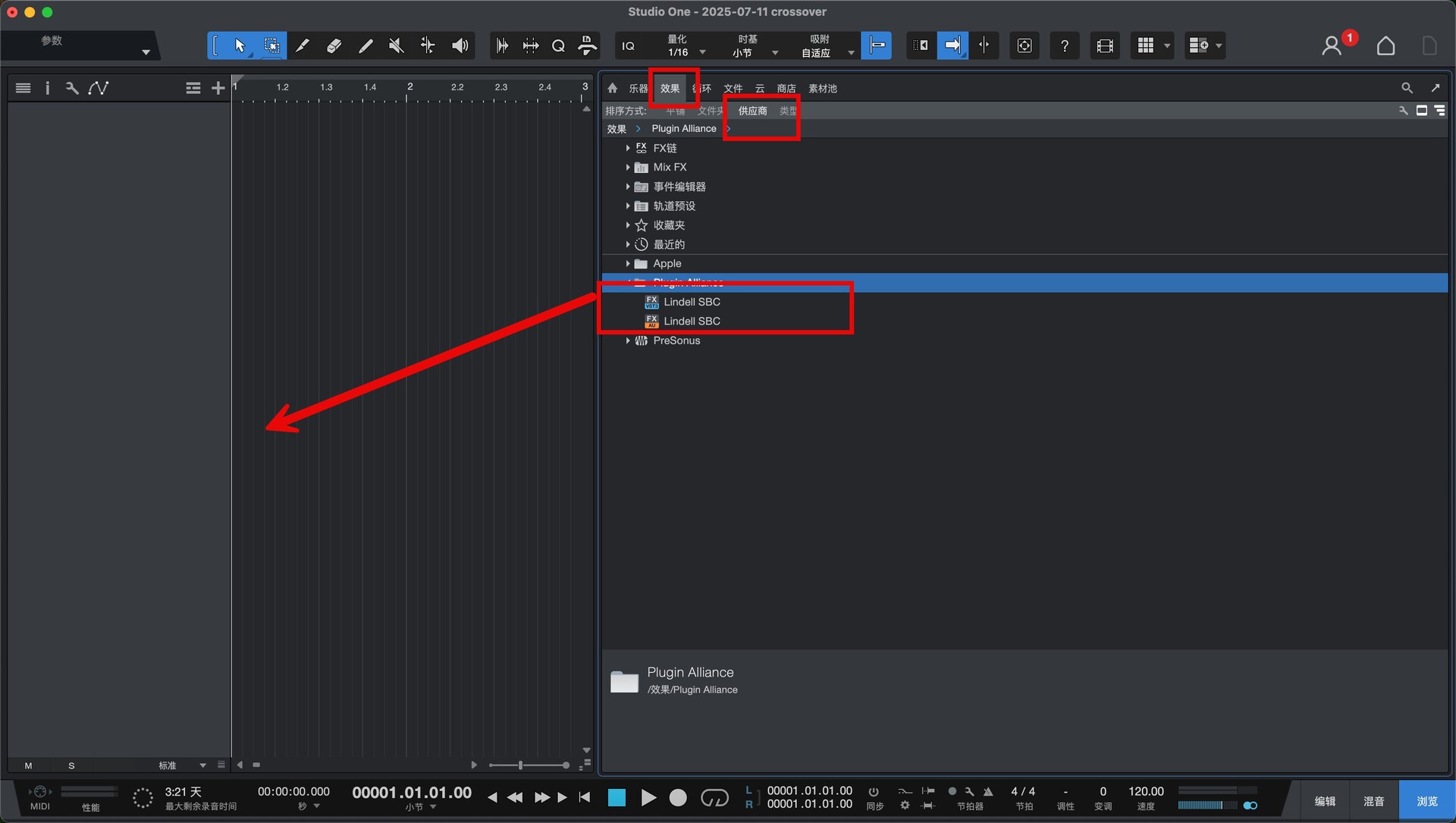Open the track list icon
Screen dimensions: 1456x823
click(24, 88)
